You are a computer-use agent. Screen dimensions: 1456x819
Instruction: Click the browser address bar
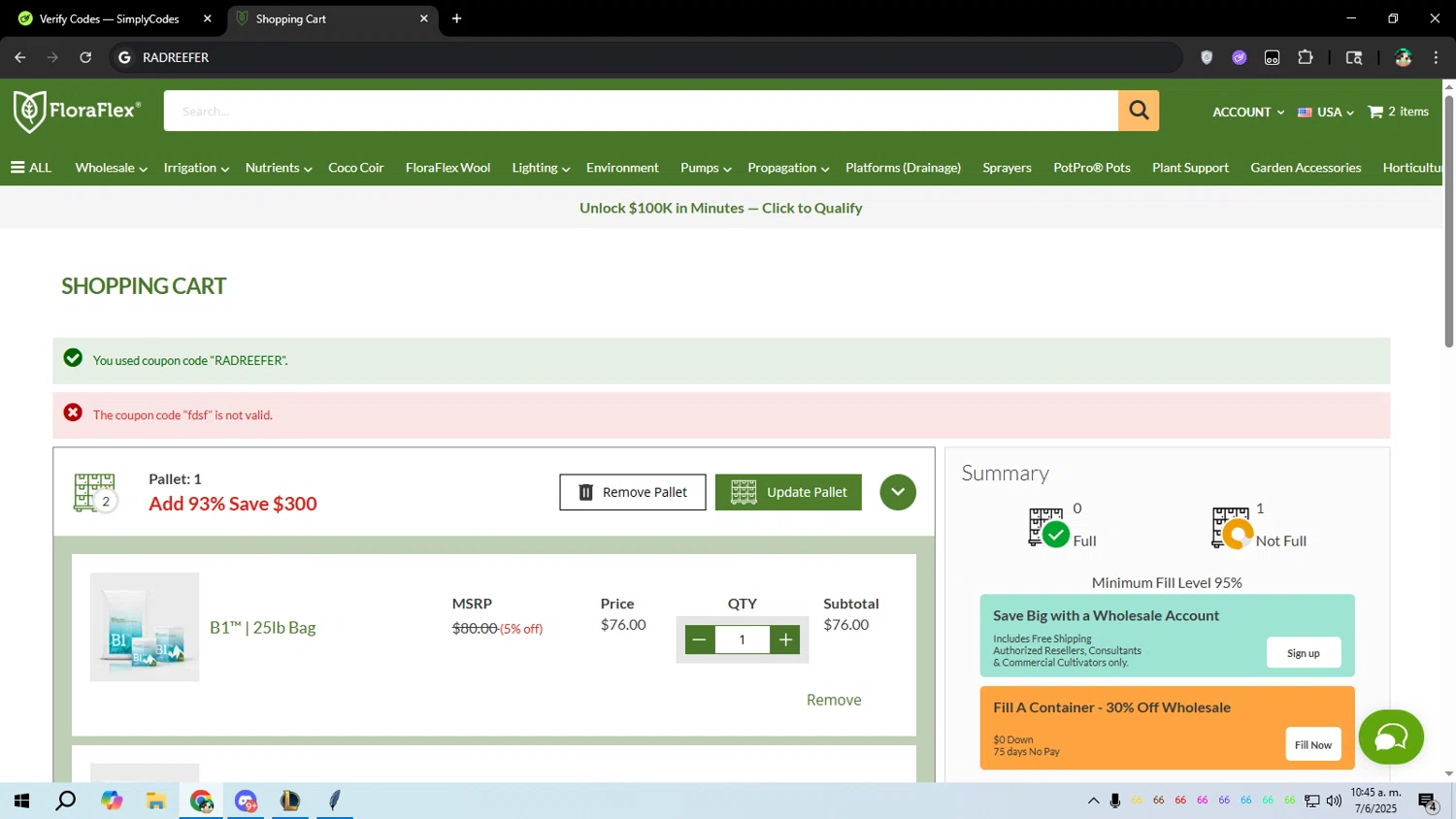pos(645,57)
